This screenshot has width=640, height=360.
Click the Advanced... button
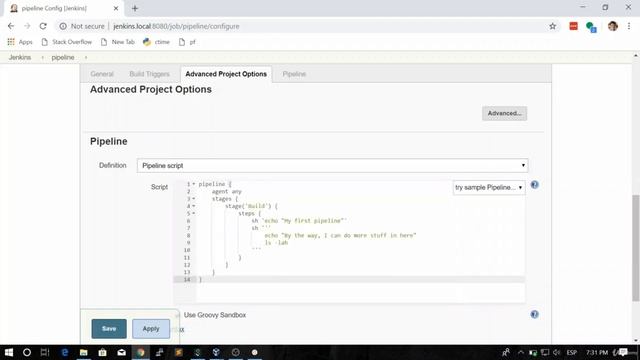(504, 113)
